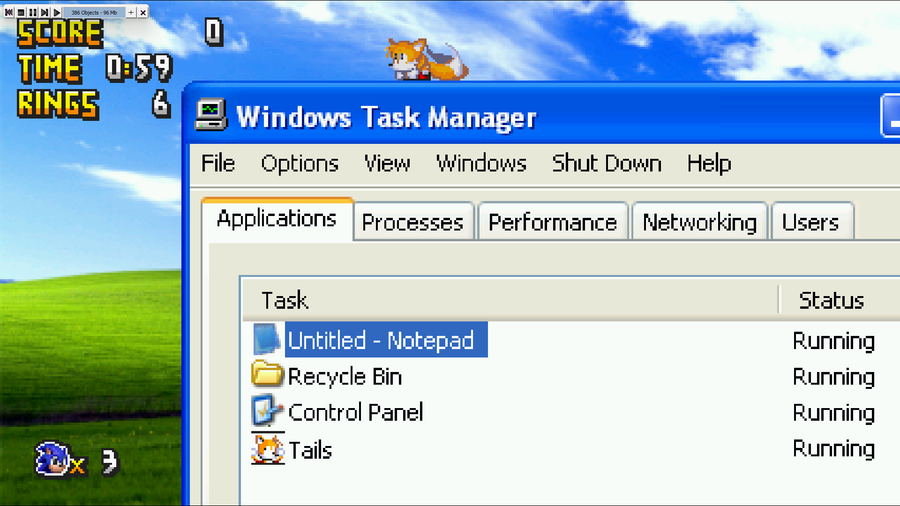Click the Control Panel icon in the task list

(x=267, y=411)
